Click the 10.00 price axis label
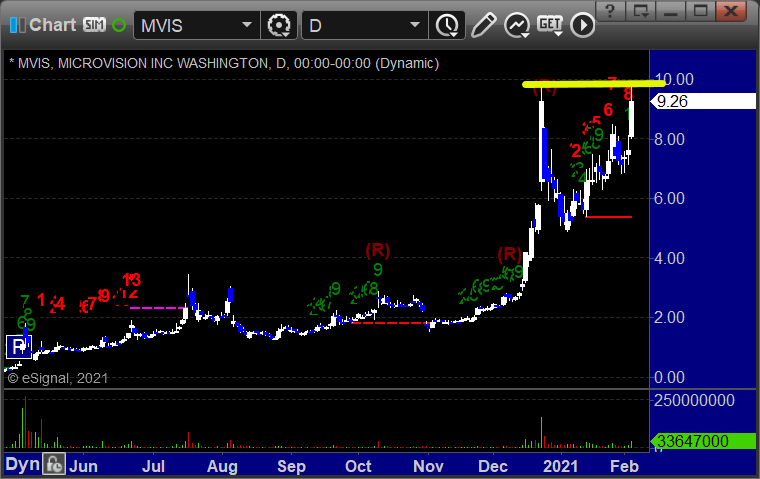Viewport: 760px width, 479px height. (674, 79)
